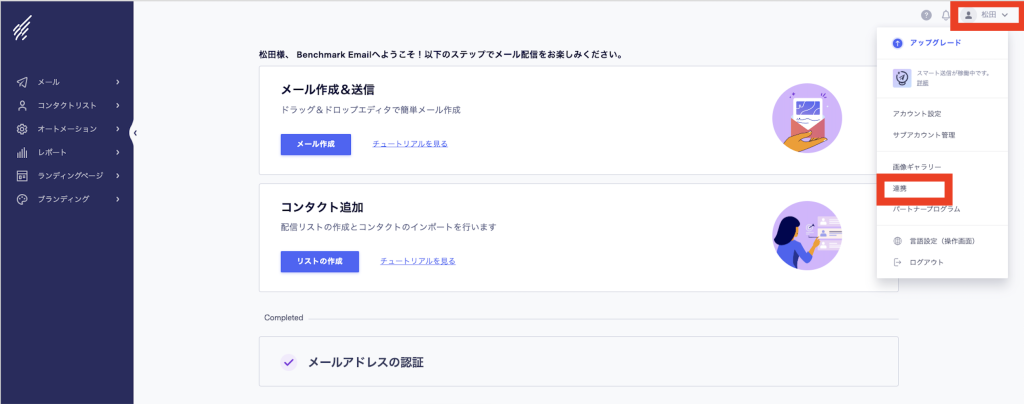Click the メール作成 button
The width and height of the screenshot is (1024, 404).
click(315, 144)
